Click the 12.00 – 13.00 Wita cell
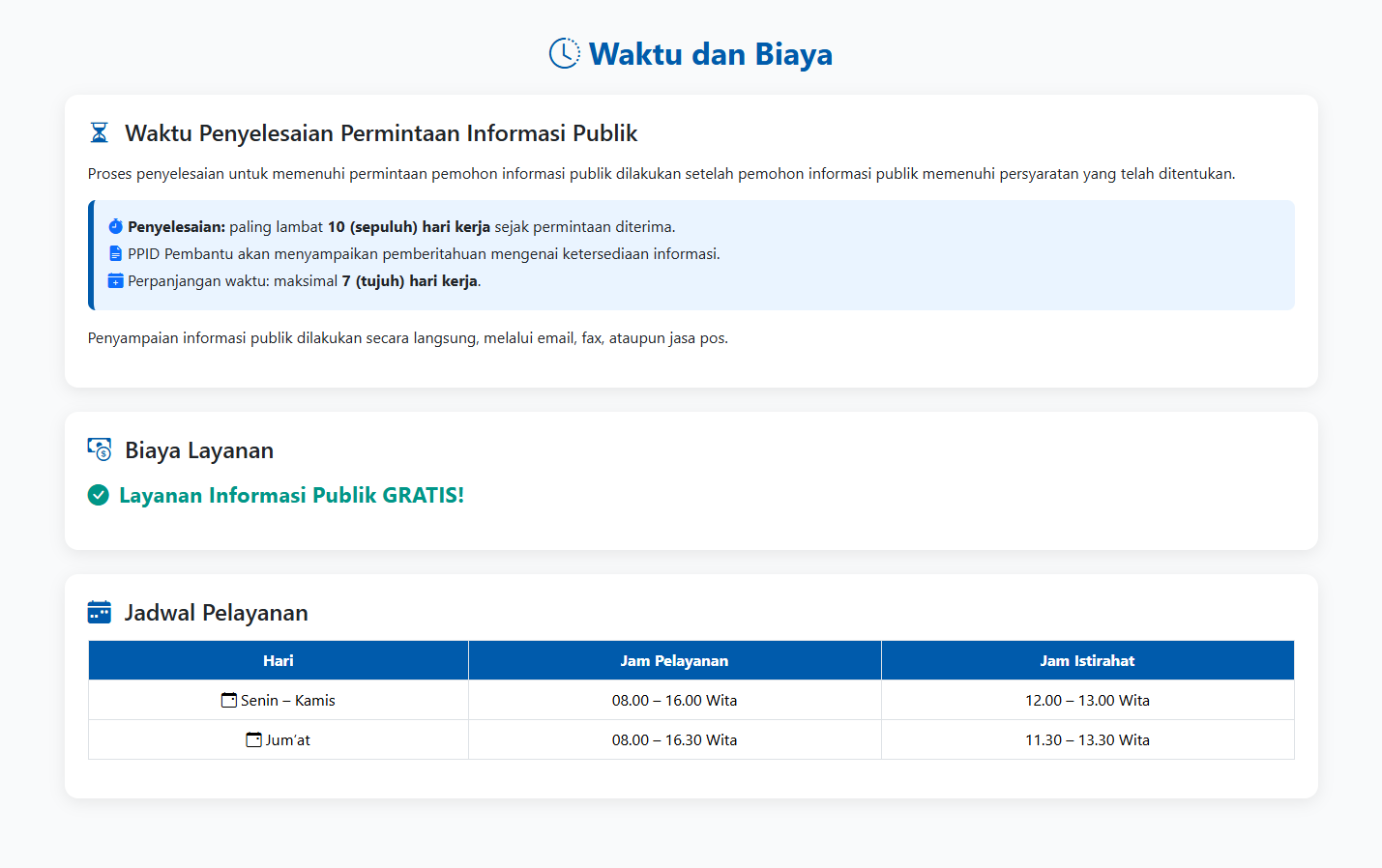1382x868 pixels. pos(1087,700)
